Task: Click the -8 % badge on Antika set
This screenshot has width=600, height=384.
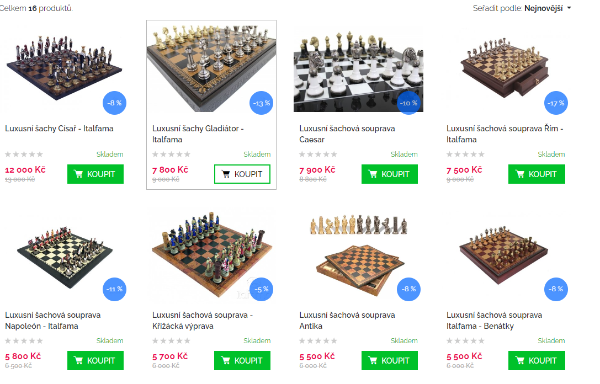Action: click(409, 289)
